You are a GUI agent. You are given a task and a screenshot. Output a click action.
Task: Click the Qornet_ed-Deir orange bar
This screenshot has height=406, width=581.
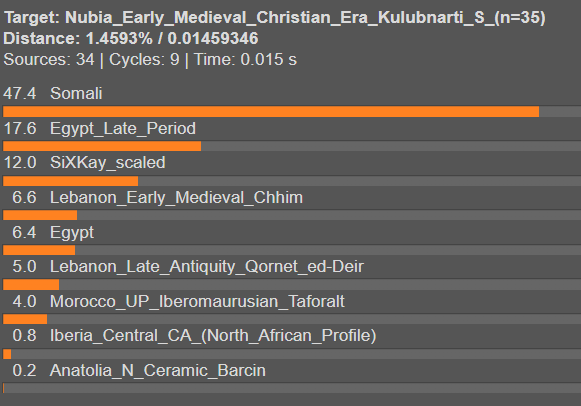tap(31, 284)
